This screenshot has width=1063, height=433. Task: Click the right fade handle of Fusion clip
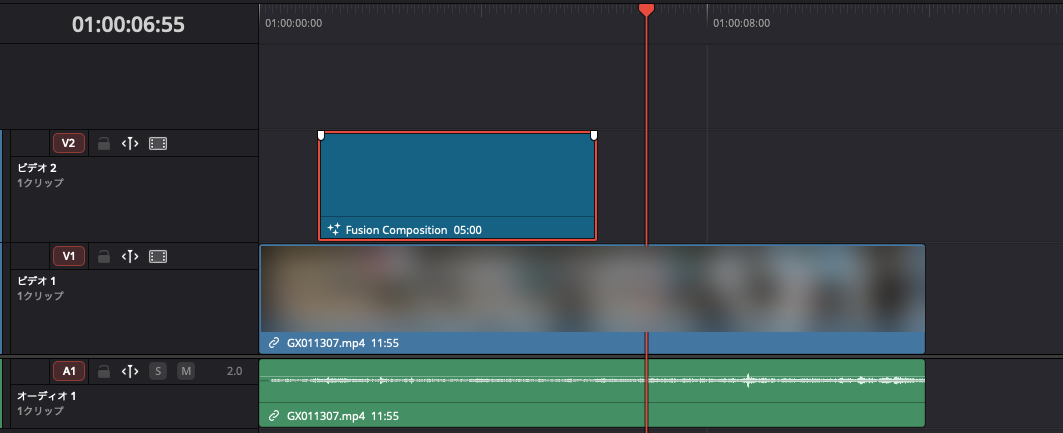(594, 136)
